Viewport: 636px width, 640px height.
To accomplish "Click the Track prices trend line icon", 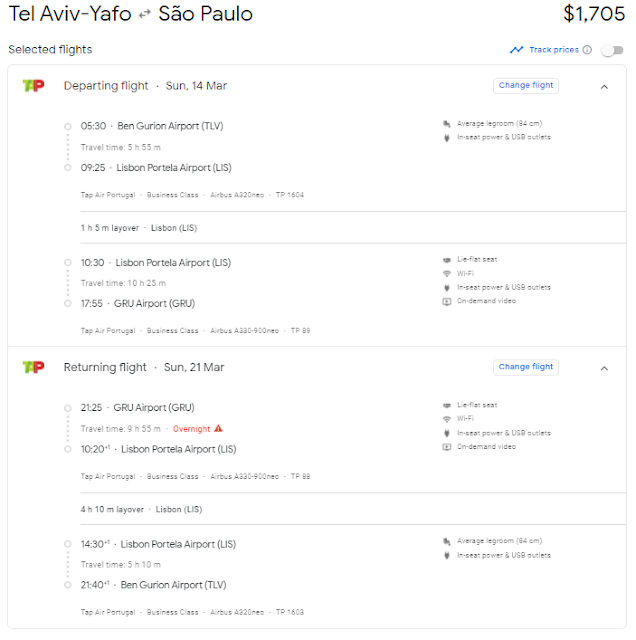I will point(516,50).
